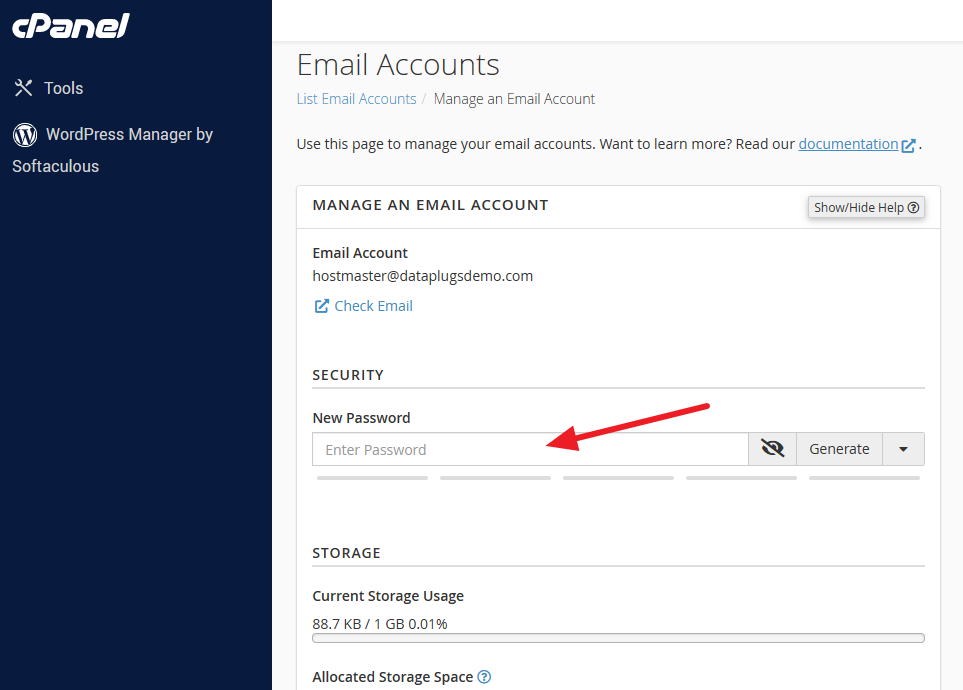The height and width of the screenshot is (690, 963).
Task: Click the question-mark icon on Show/Hide Help
Action: coord(913,207)
